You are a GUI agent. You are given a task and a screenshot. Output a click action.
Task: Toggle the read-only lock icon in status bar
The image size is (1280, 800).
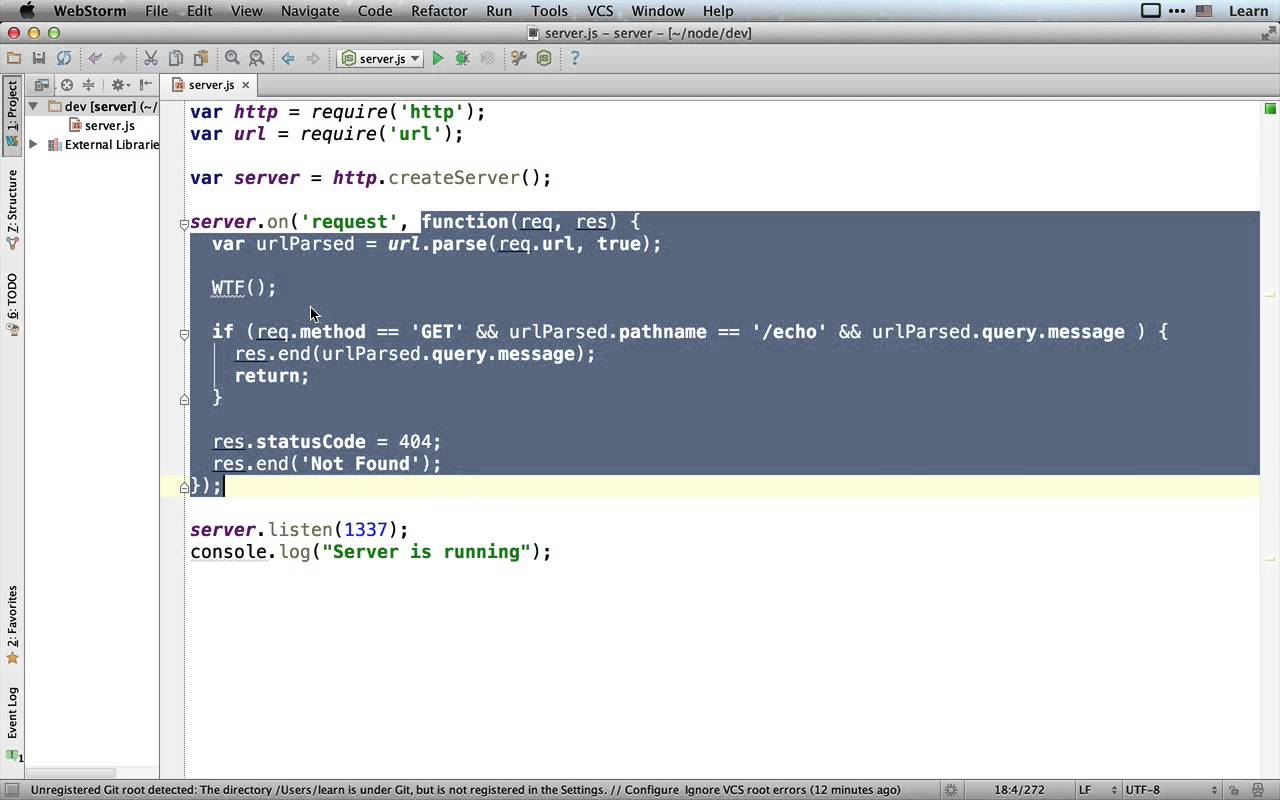click(1235, 790)
